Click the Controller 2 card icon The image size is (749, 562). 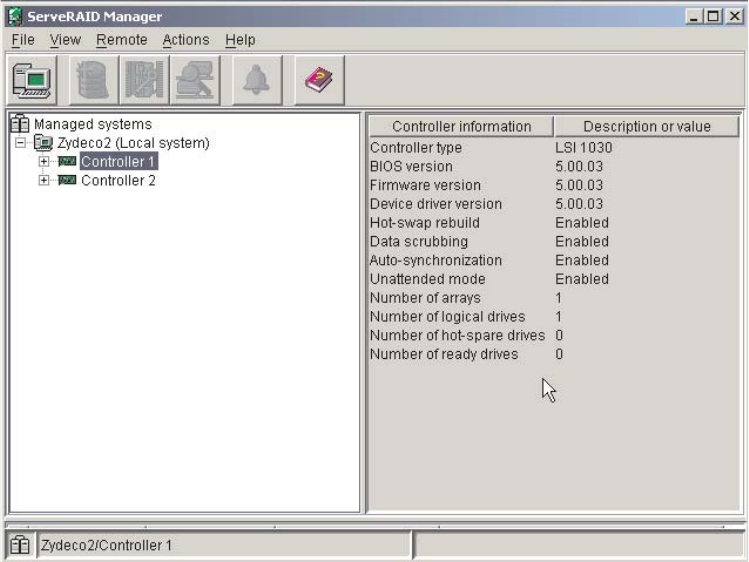click(x=67, y=181)
